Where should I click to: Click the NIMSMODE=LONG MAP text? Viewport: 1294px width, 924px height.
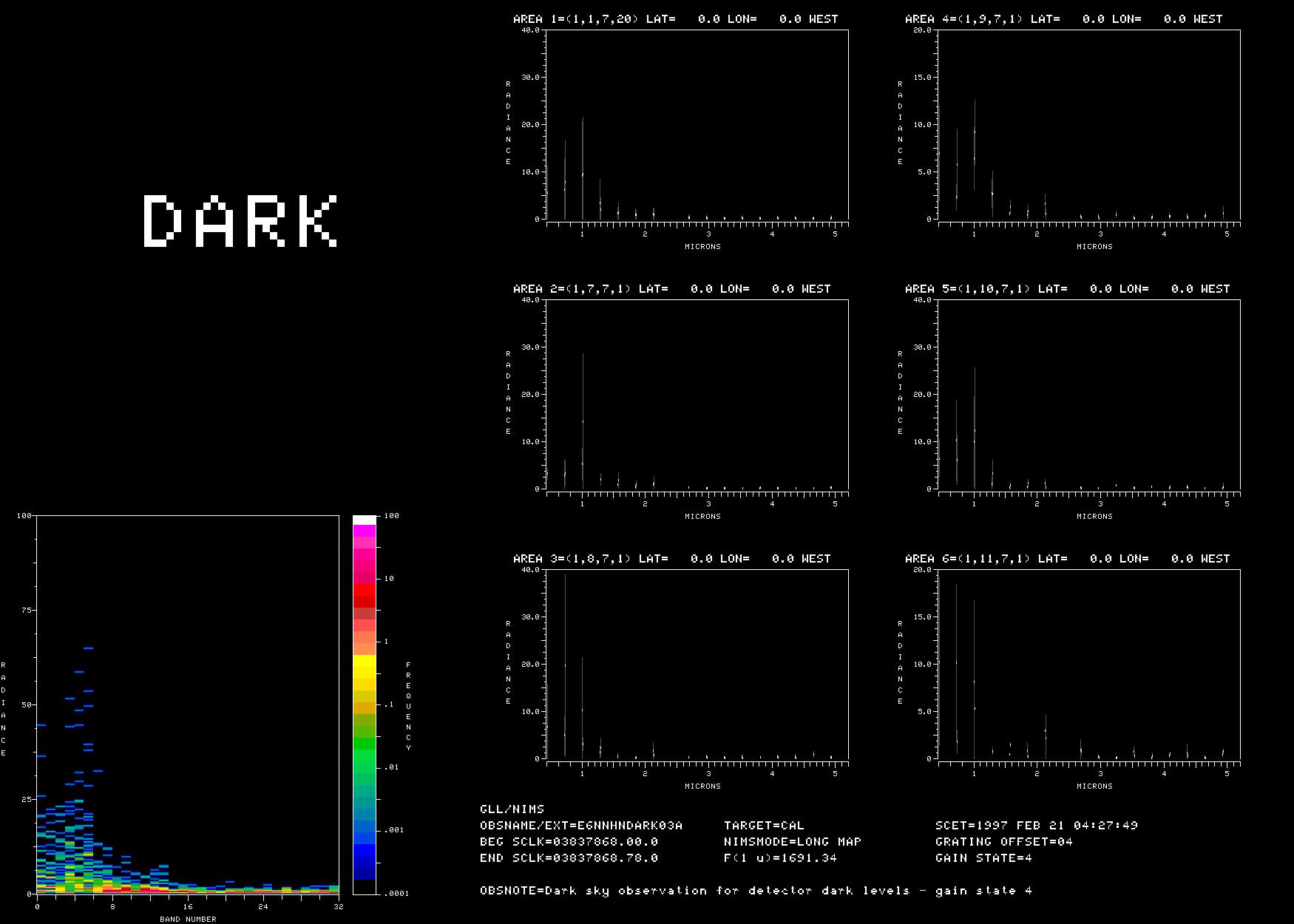[x=793, y=842]
